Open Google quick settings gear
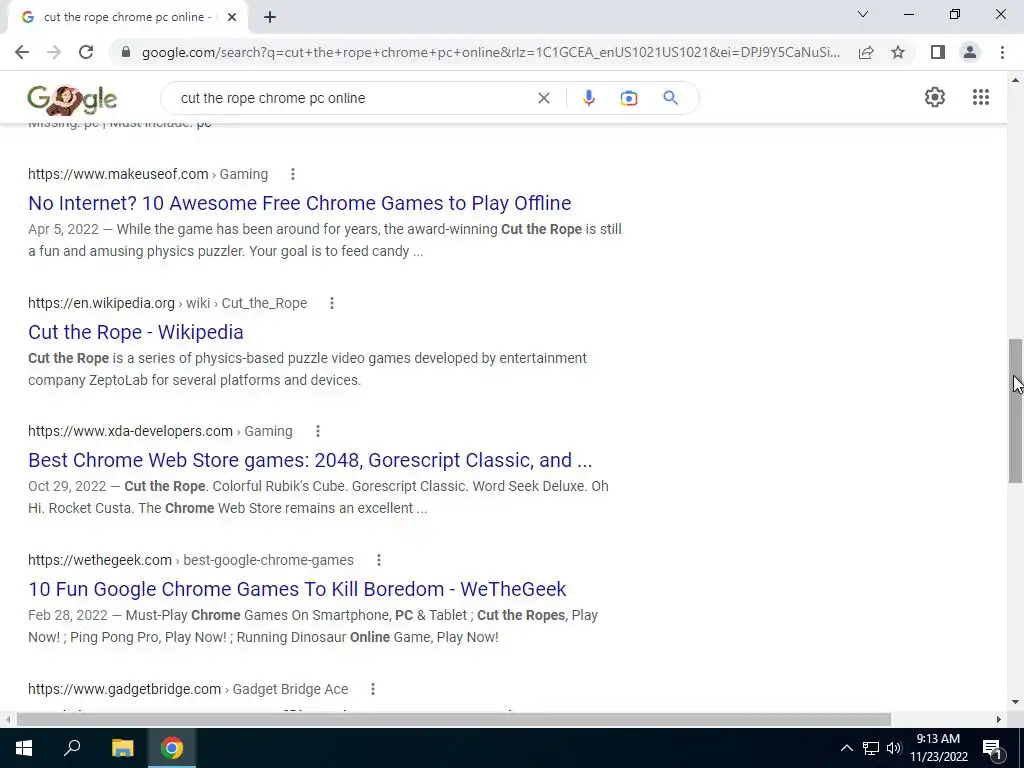 click(x=935, y=97)
